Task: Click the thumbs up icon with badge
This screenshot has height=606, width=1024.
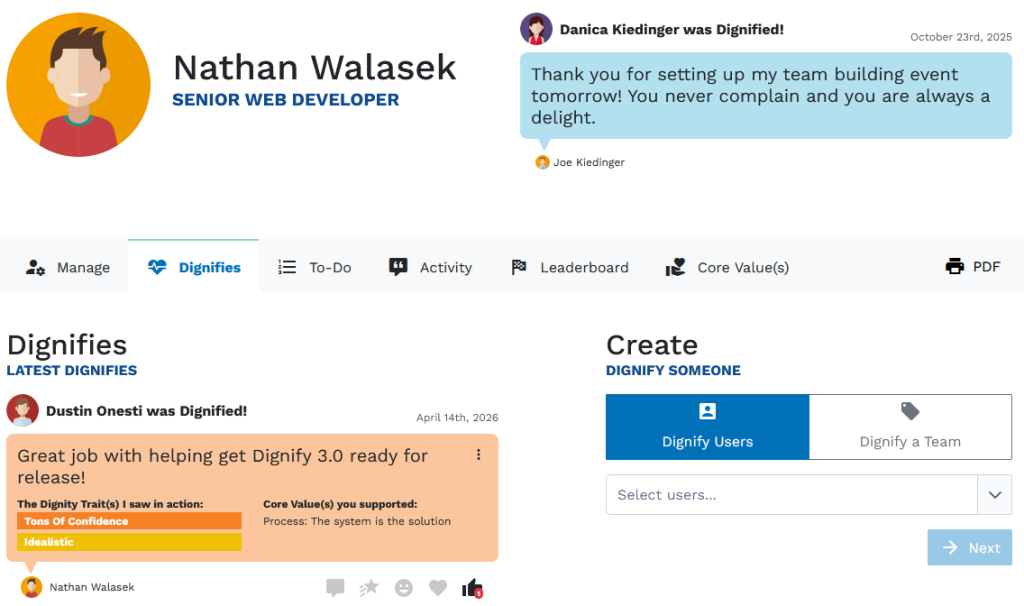Action: pyautogui.click(x=472, y=588)
